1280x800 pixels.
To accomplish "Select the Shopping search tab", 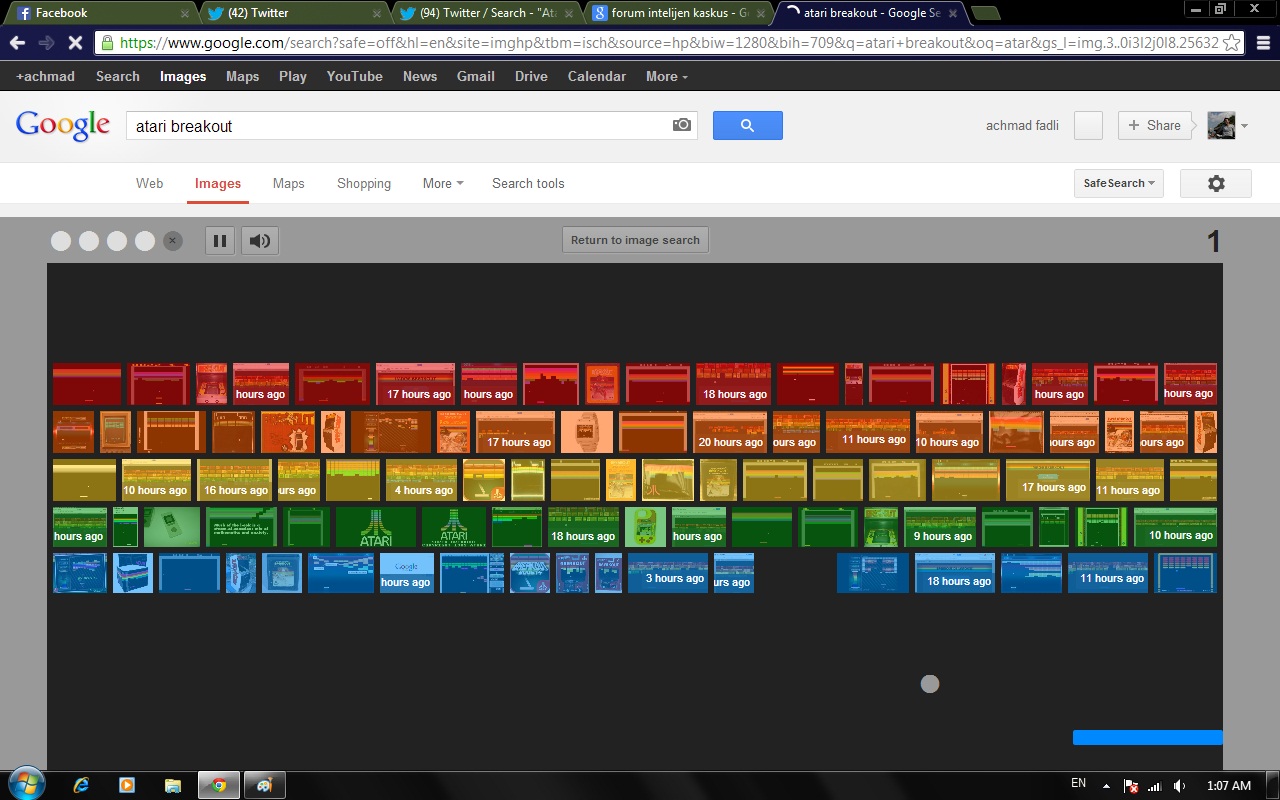I will click(x=364, y=183).
